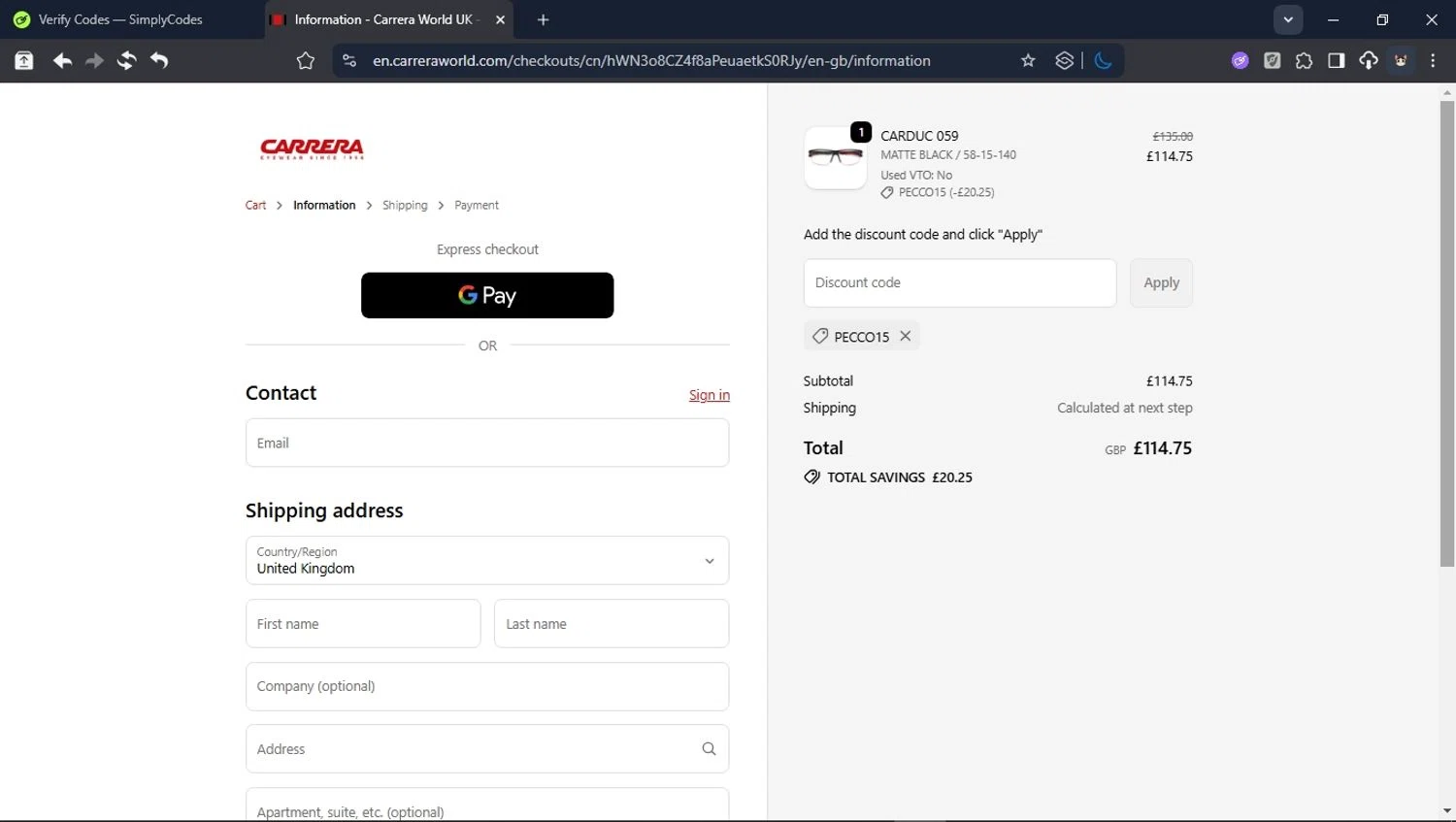Open site information icon in address bar
1456x822 pixels.
click(348, 61)
